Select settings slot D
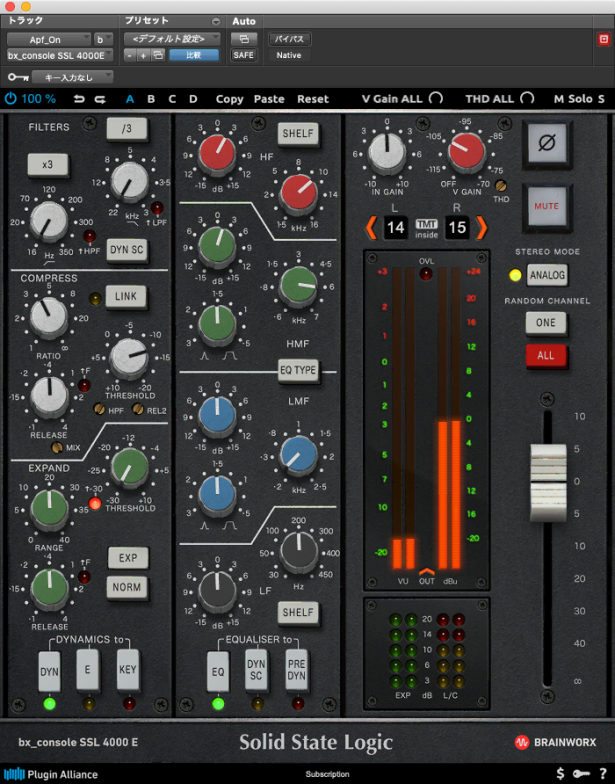This screenshot has width=615, height=784. 193,99
